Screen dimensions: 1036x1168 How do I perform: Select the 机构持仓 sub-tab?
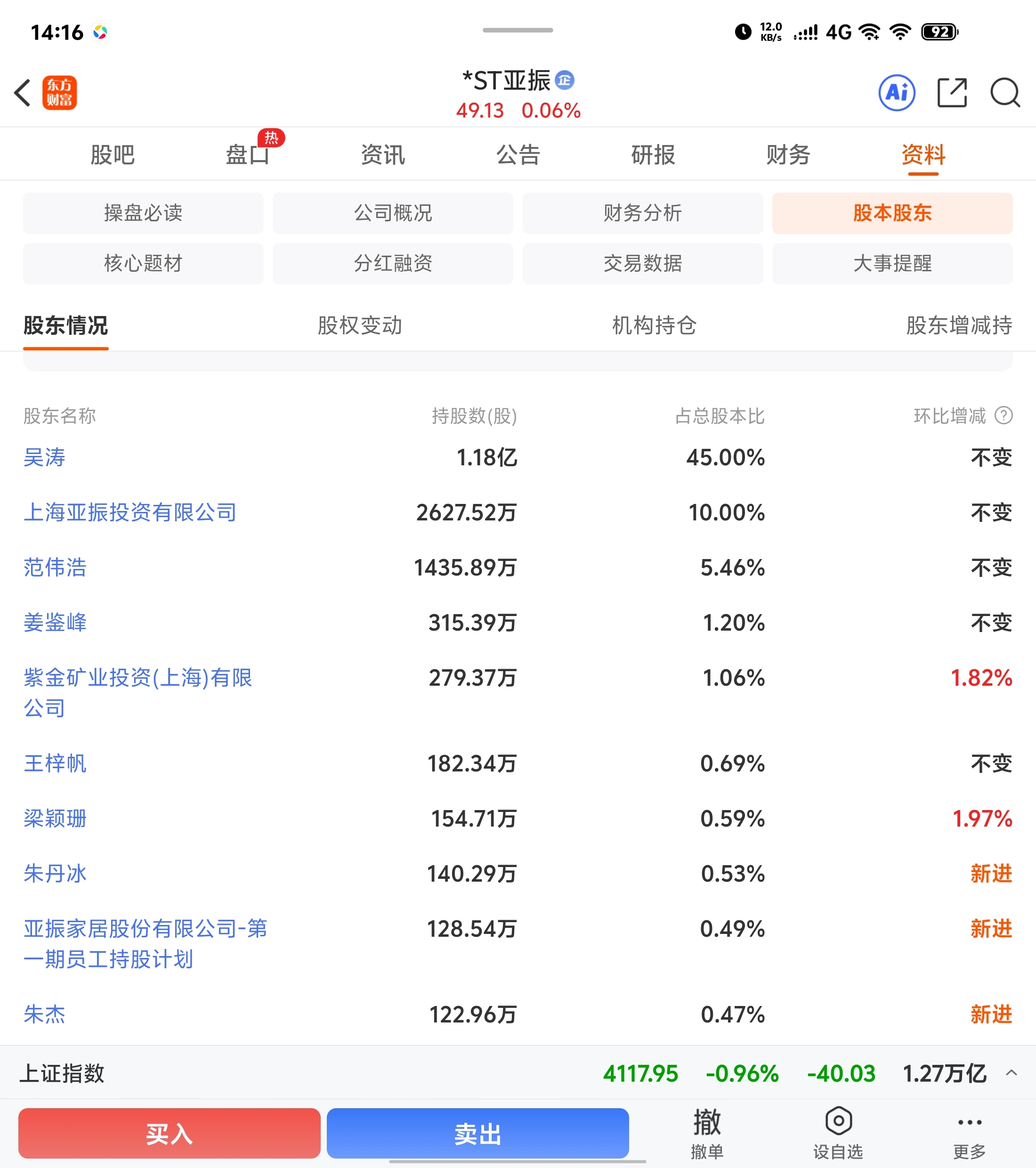pos(654,325)
